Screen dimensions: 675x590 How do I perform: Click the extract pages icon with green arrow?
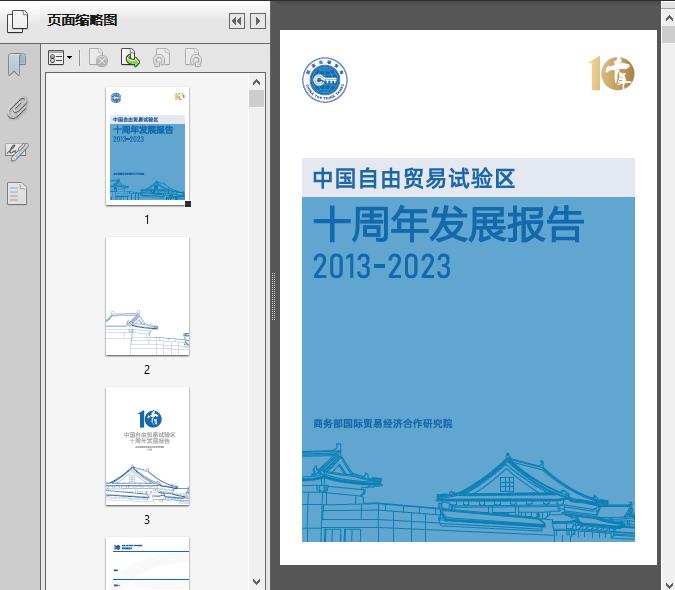130,58
